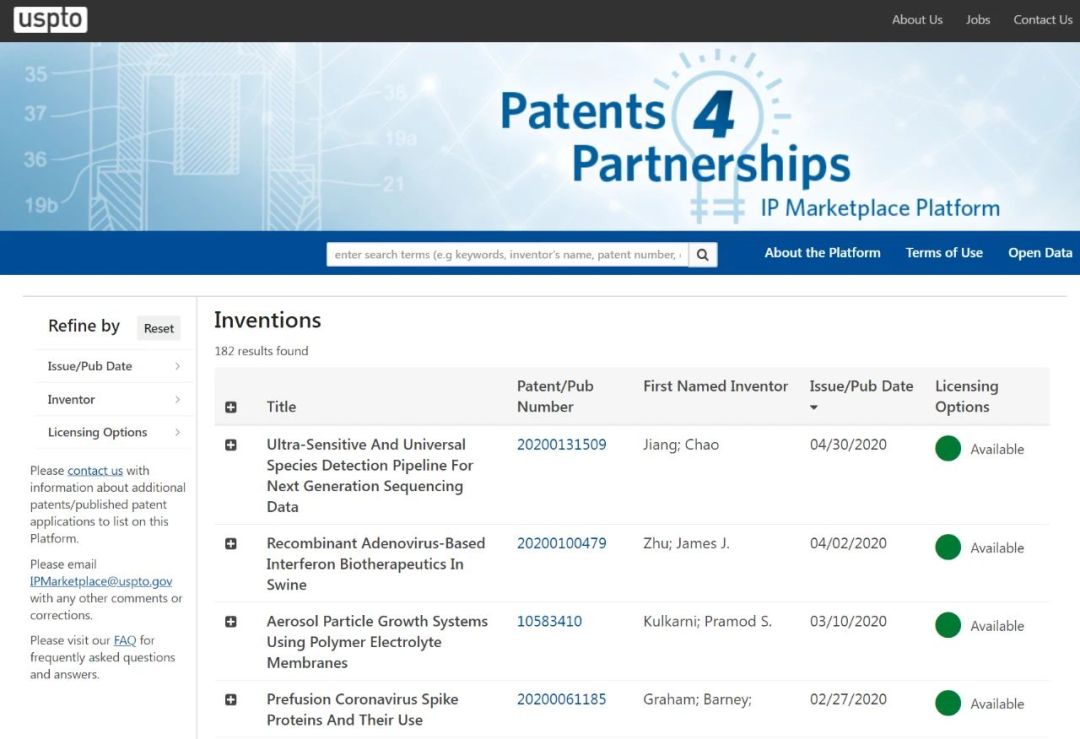Click the Patent/Pub Number column header
The width and height of the screenshot is (1080, 739).
[x=555, y=397]
